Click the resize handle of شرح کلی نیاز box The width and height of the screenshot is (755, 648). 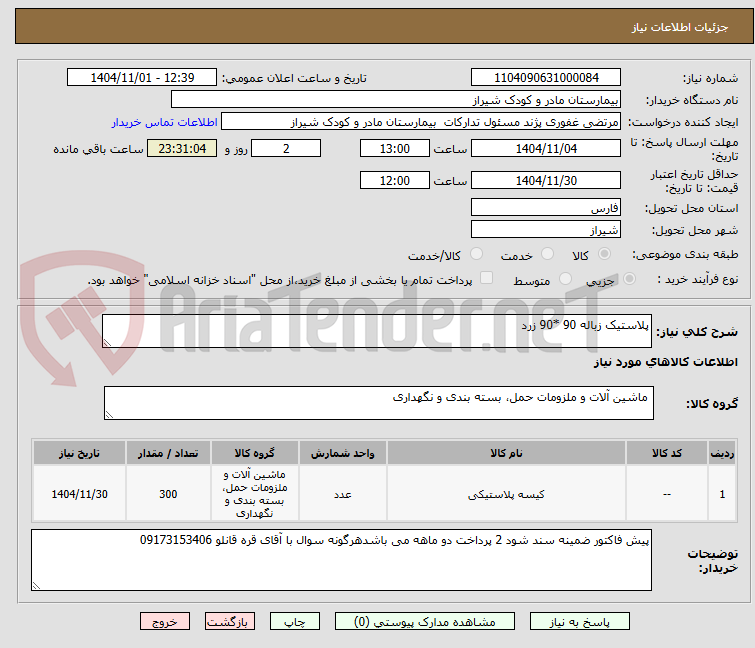point(107,343)
